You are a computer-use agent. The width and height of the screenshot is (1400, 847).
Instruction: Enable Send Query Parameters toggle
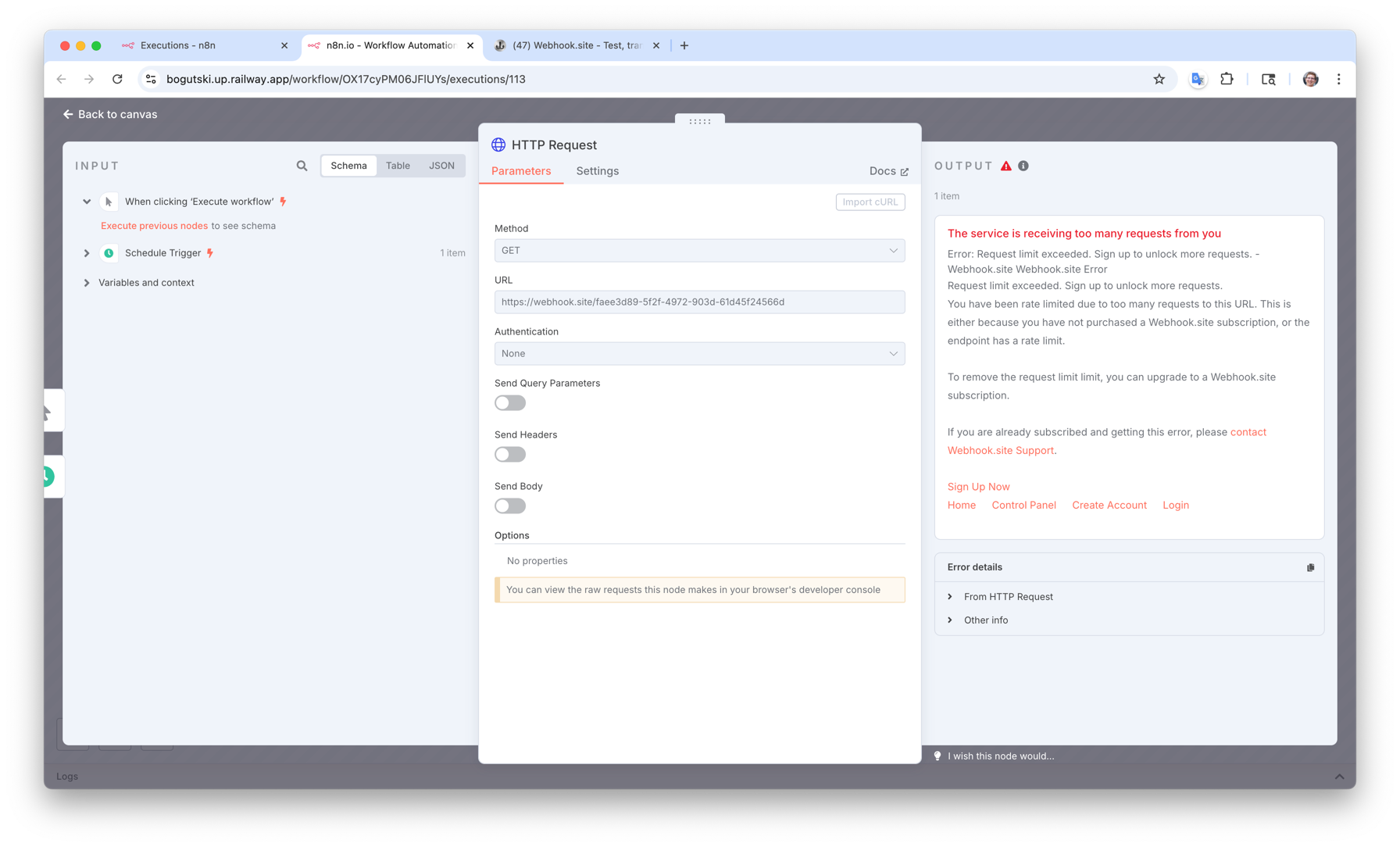pyautogui.click(x=510, y=403)
